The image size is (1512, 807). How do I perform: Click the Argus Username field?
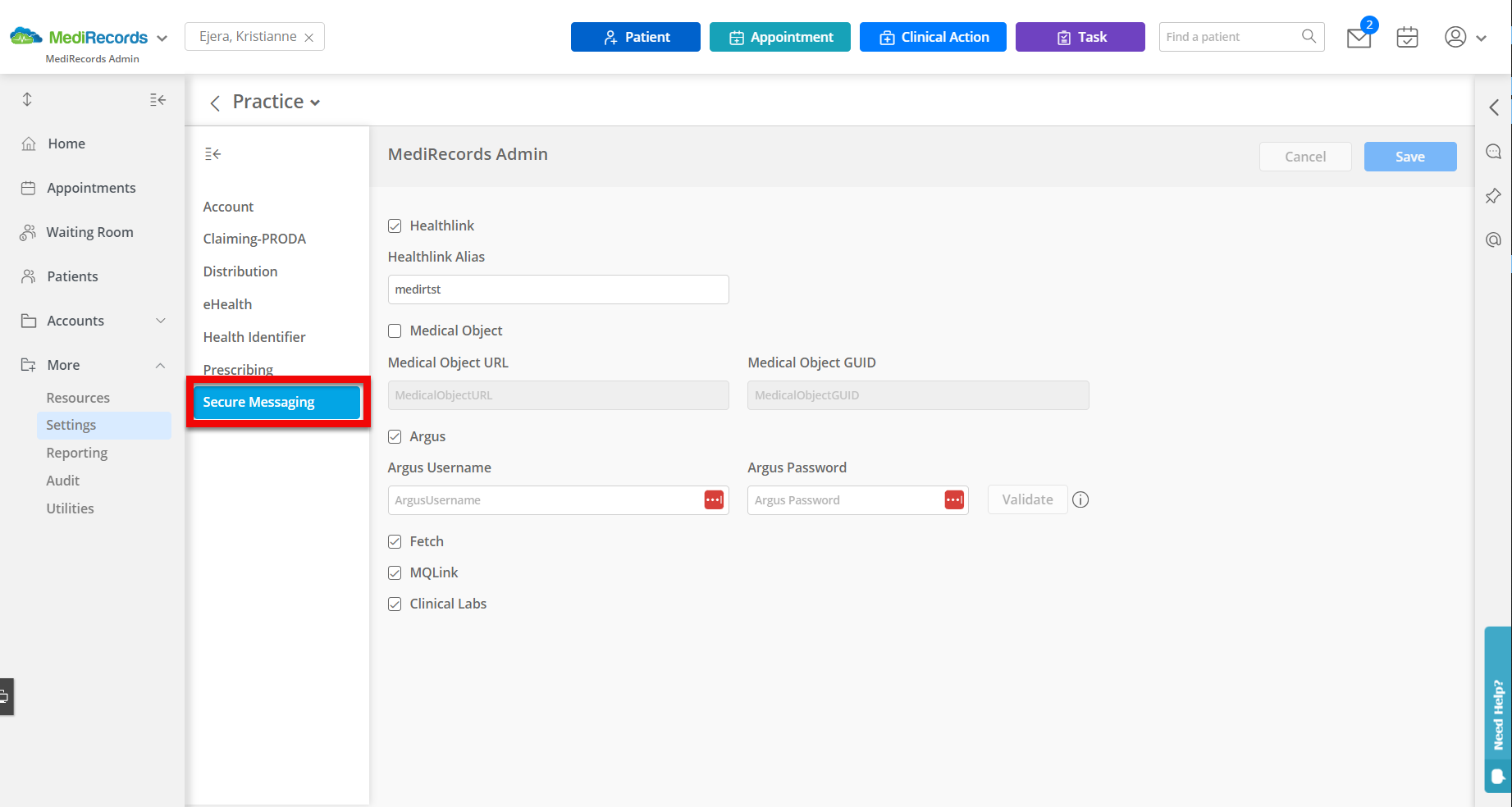558,500
